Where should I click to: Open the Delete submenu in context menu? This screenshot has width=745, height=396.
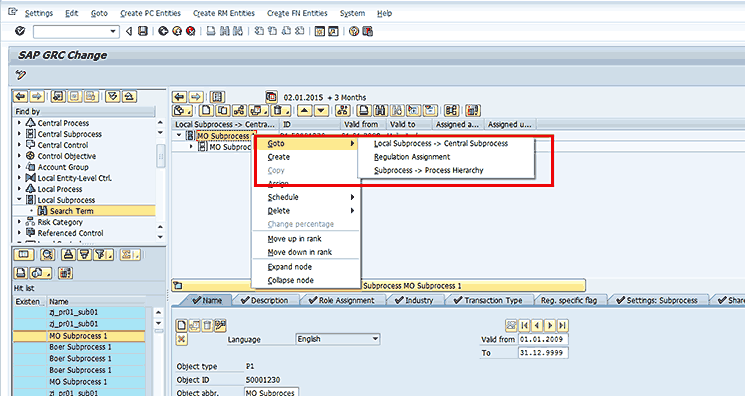pos(306,211)
